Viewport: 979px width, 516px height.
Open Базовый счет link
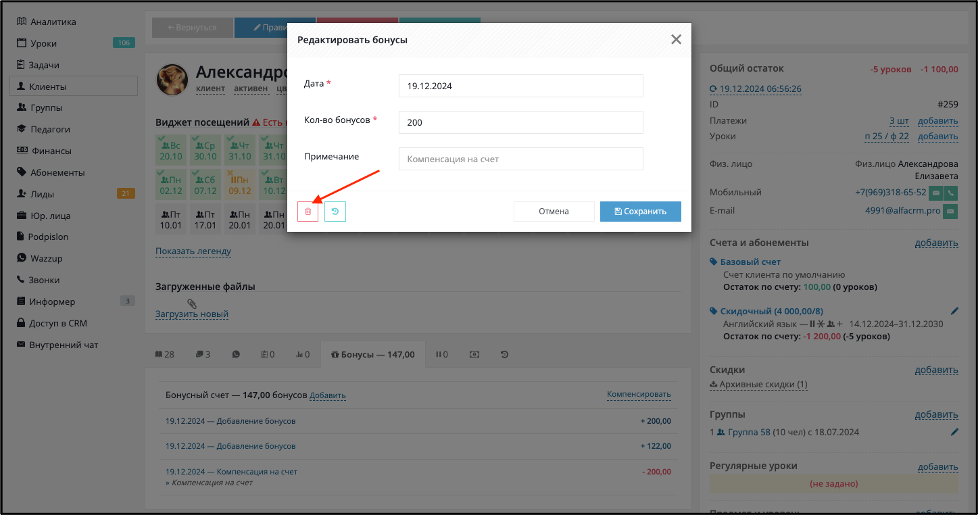[750, 262]
